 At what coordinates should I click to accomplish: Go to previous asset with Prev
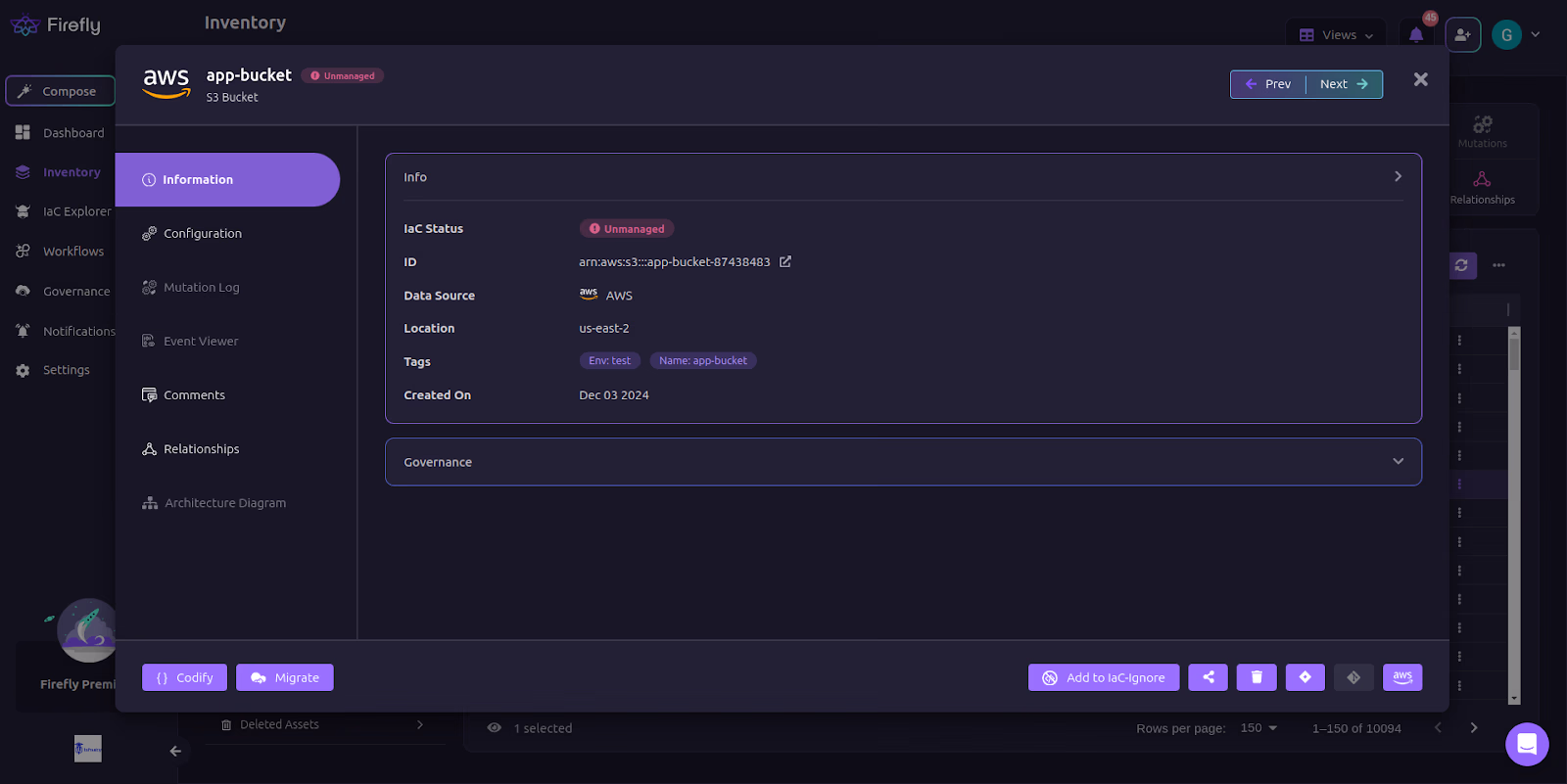pyautogui.click(x=1268, y=84)
